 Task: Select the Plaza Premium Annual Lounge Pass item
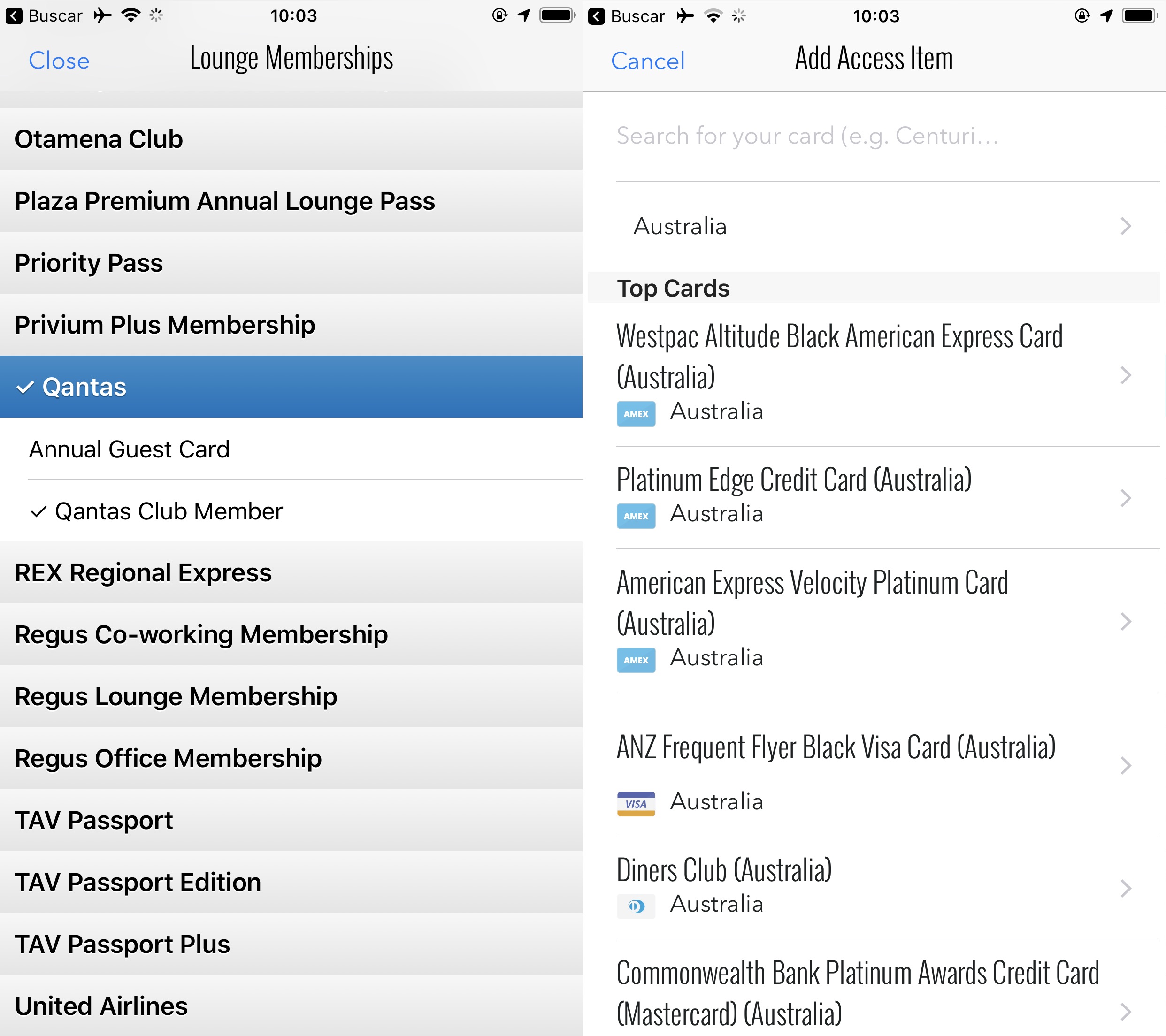point(291,201)
